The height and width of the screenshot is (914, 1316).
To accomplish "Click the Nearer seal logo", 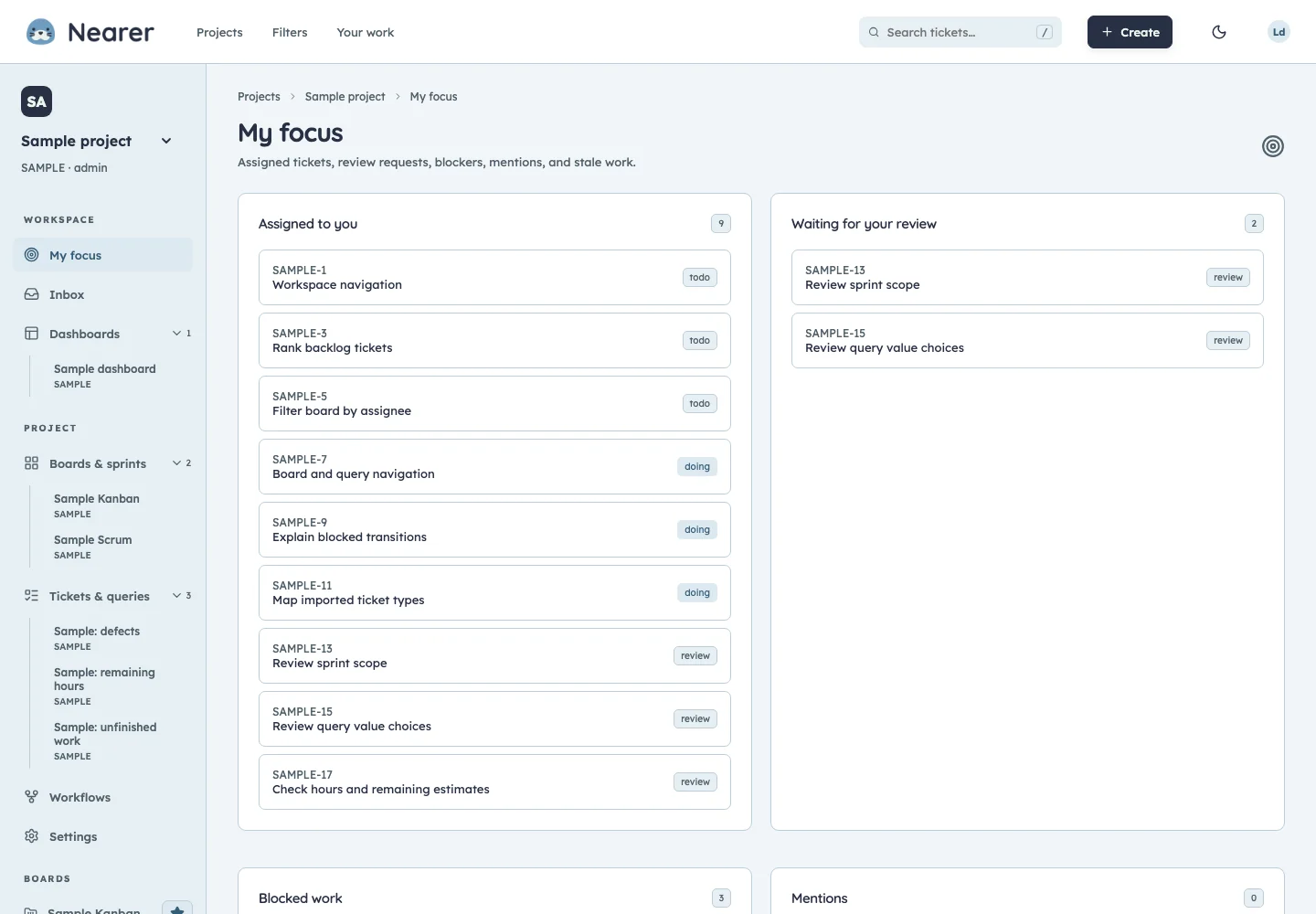I will [40, 32].
